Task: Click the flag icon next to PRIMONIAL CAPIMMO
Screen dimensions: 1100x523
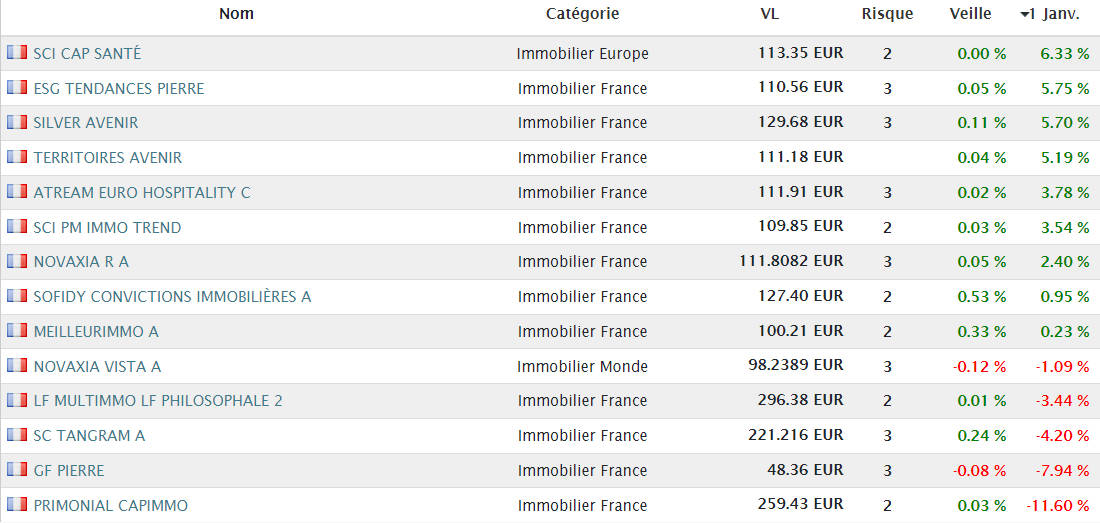Action: click(x=17, y=505)
